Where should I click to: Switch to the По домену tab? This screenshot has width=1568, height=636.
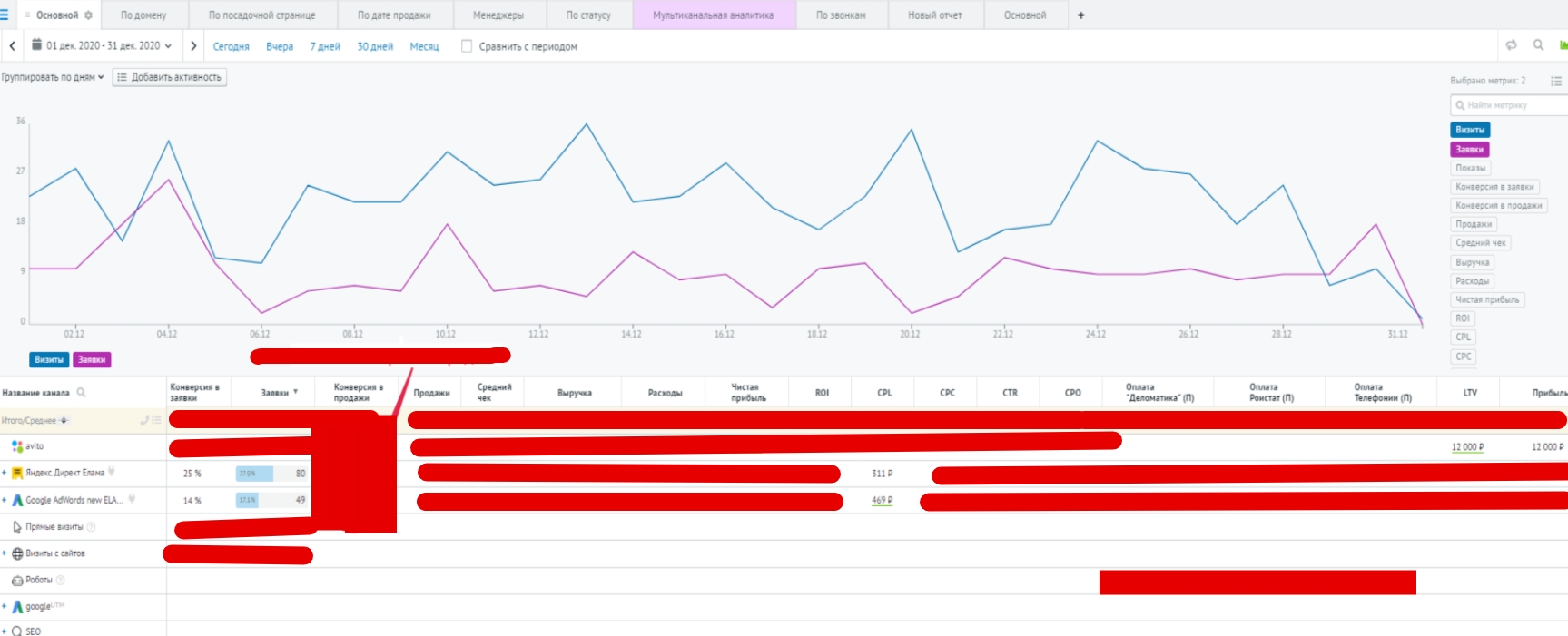143,15
